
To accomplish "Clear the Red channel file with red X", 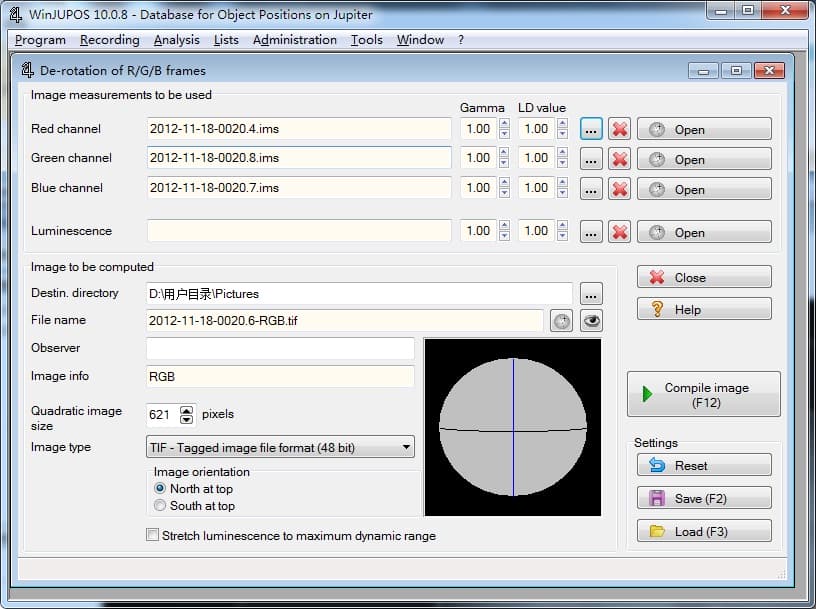I will click(x=620, y=129).
